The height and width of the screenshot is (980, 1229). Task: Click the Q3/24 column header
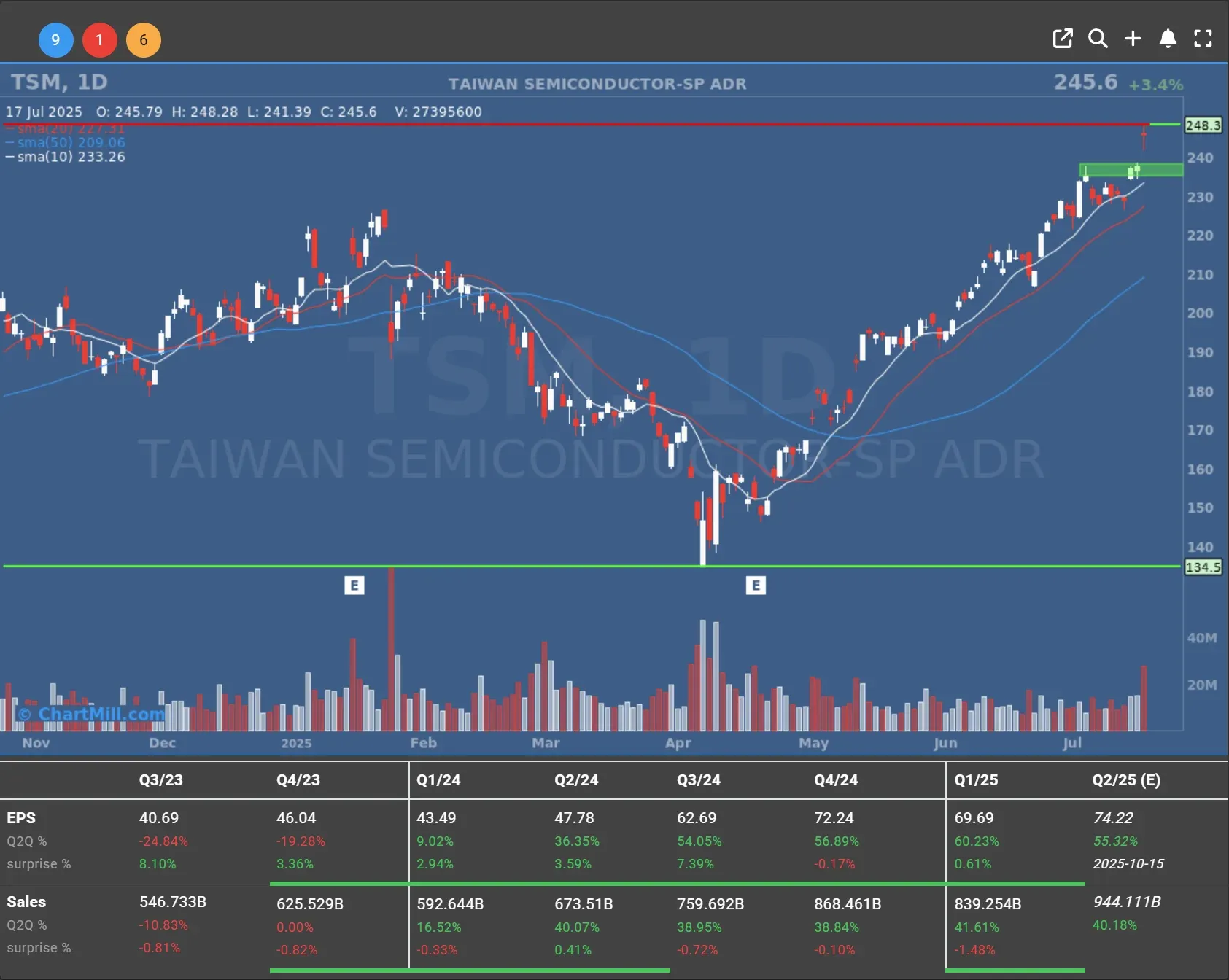tap(699, 780)
